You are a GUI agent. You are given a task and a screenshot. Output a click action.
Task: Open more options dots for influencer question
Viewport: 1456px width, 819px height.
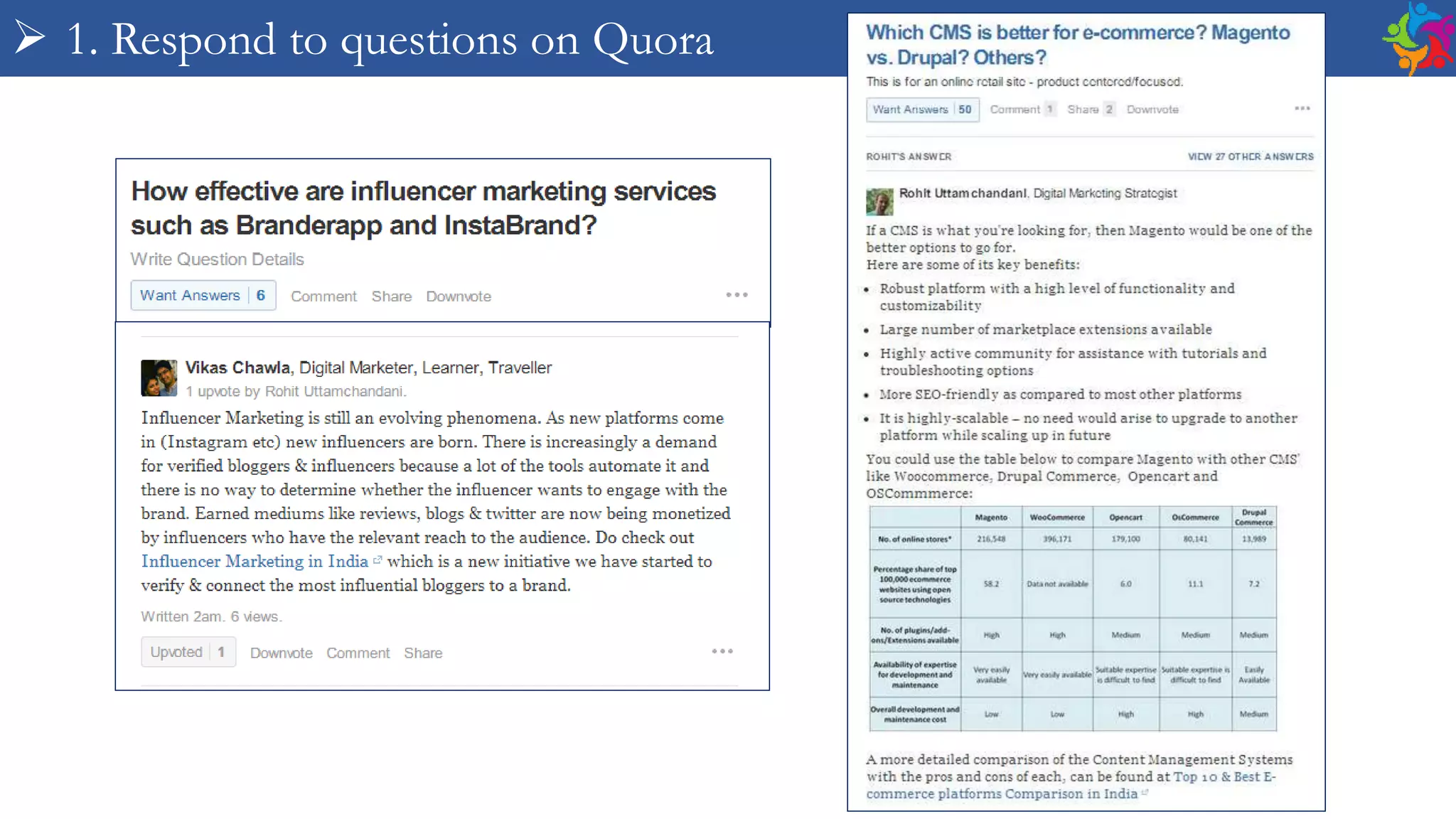(737, 295)
